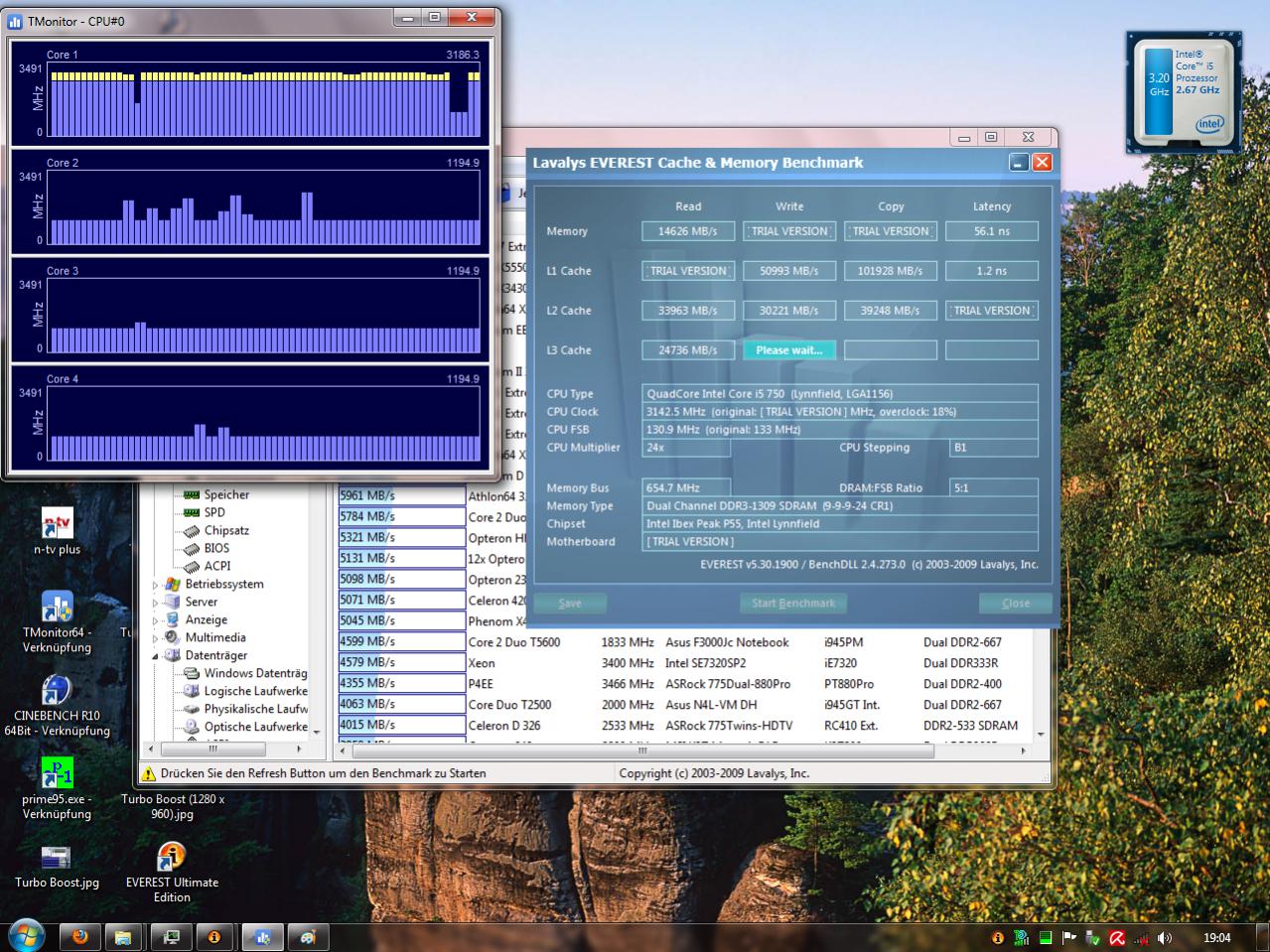Select Chipsatz in the EVEREST tree
The image size is (1270, 952).
(x=226, y=530)
